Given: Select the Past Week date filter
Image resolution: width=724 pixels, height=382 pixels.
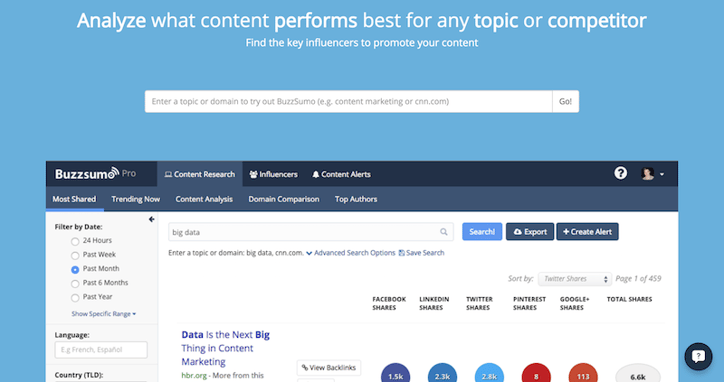Looking at the screenshot, I should click(x=75, y=255).
